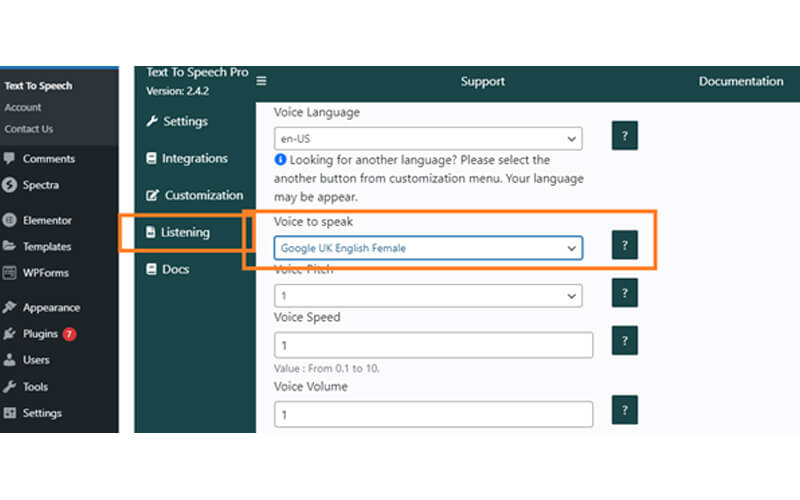Open the Support link
This screenshot has width=800, height=500.
pyautogui.click(x=483, y=82)
